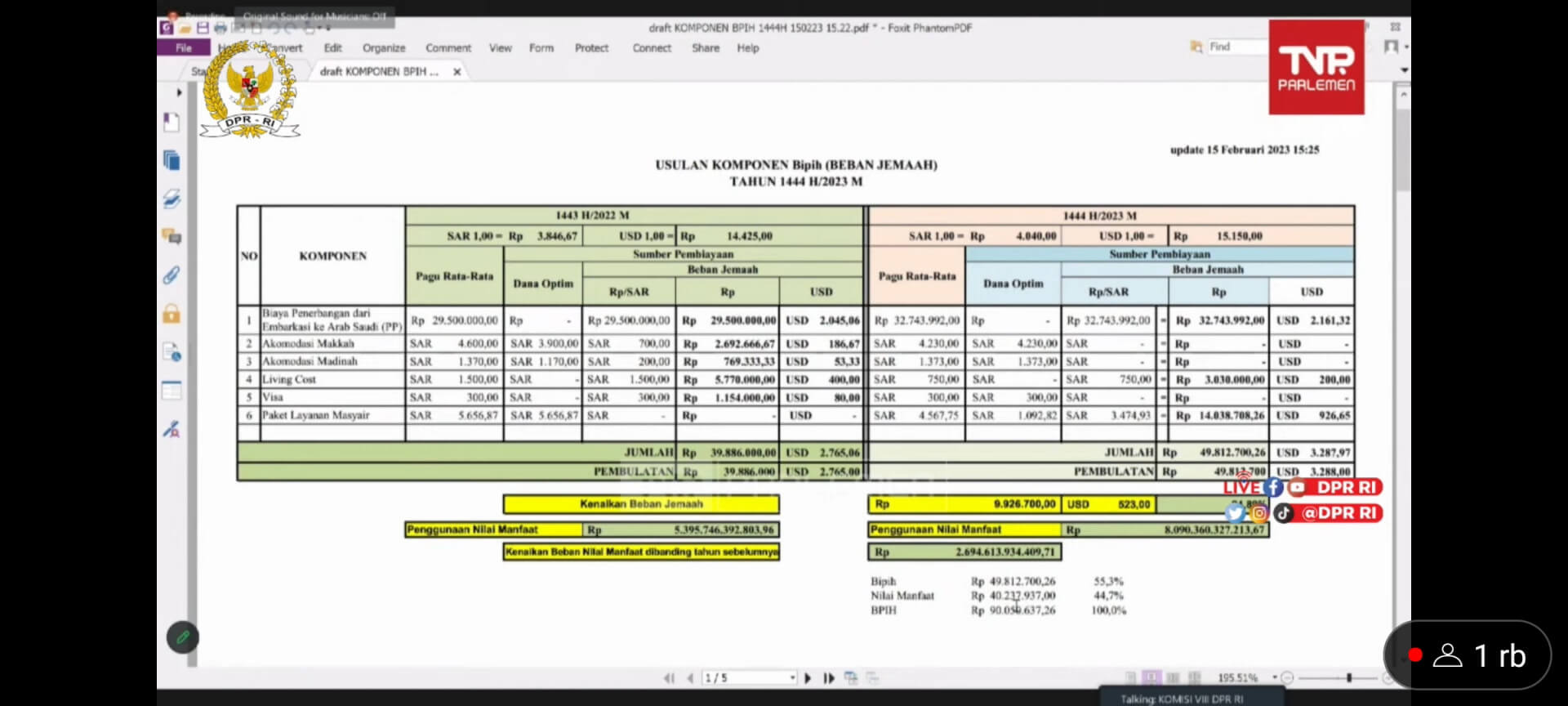Open the page number dropdown
The width and height of the screenshot is (1568, 706).
tap(792, 678)
